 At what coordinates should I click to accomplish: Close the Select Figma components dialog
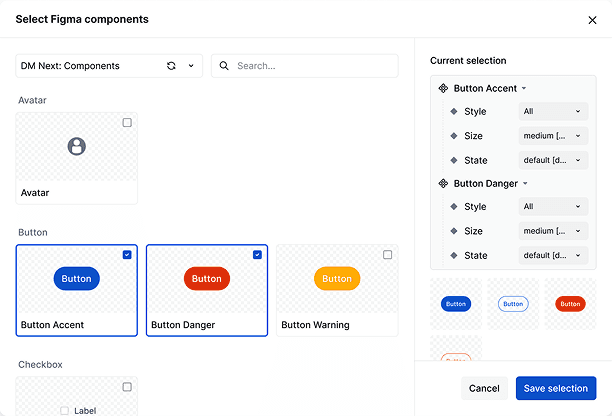(592, 19)
